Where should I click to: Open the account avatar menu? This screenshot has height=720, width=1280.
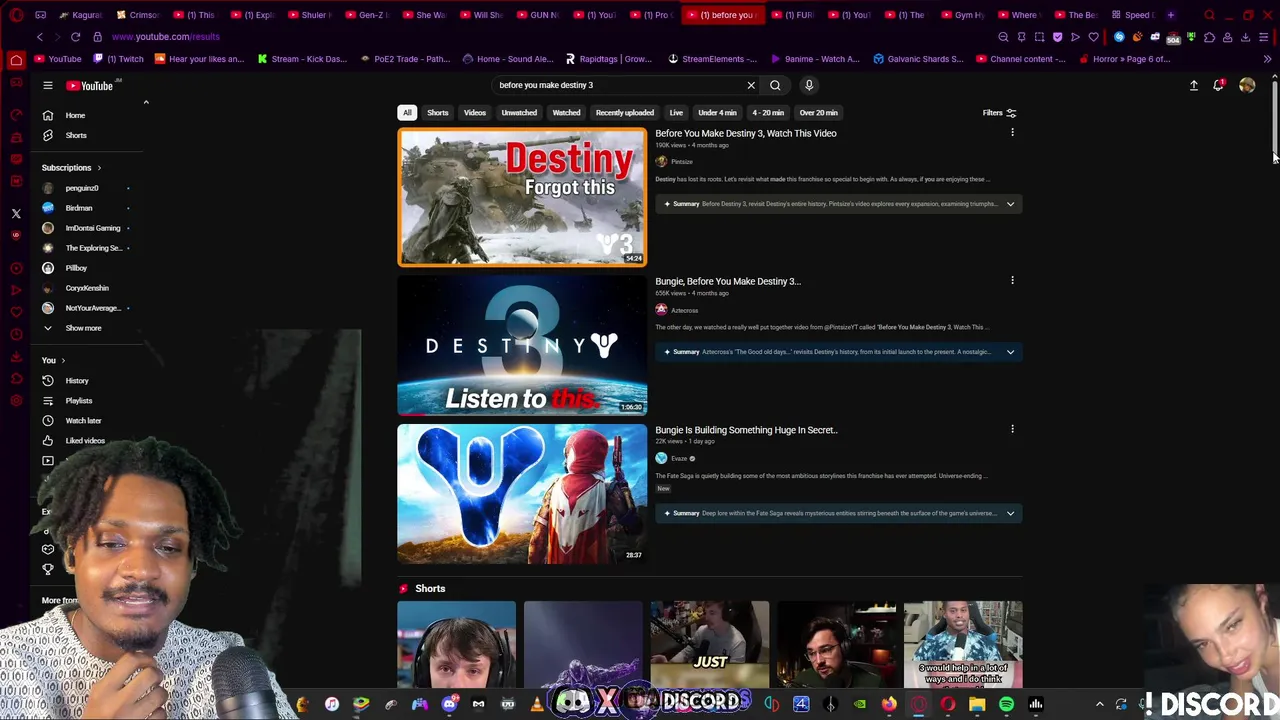click(1247, 86)
